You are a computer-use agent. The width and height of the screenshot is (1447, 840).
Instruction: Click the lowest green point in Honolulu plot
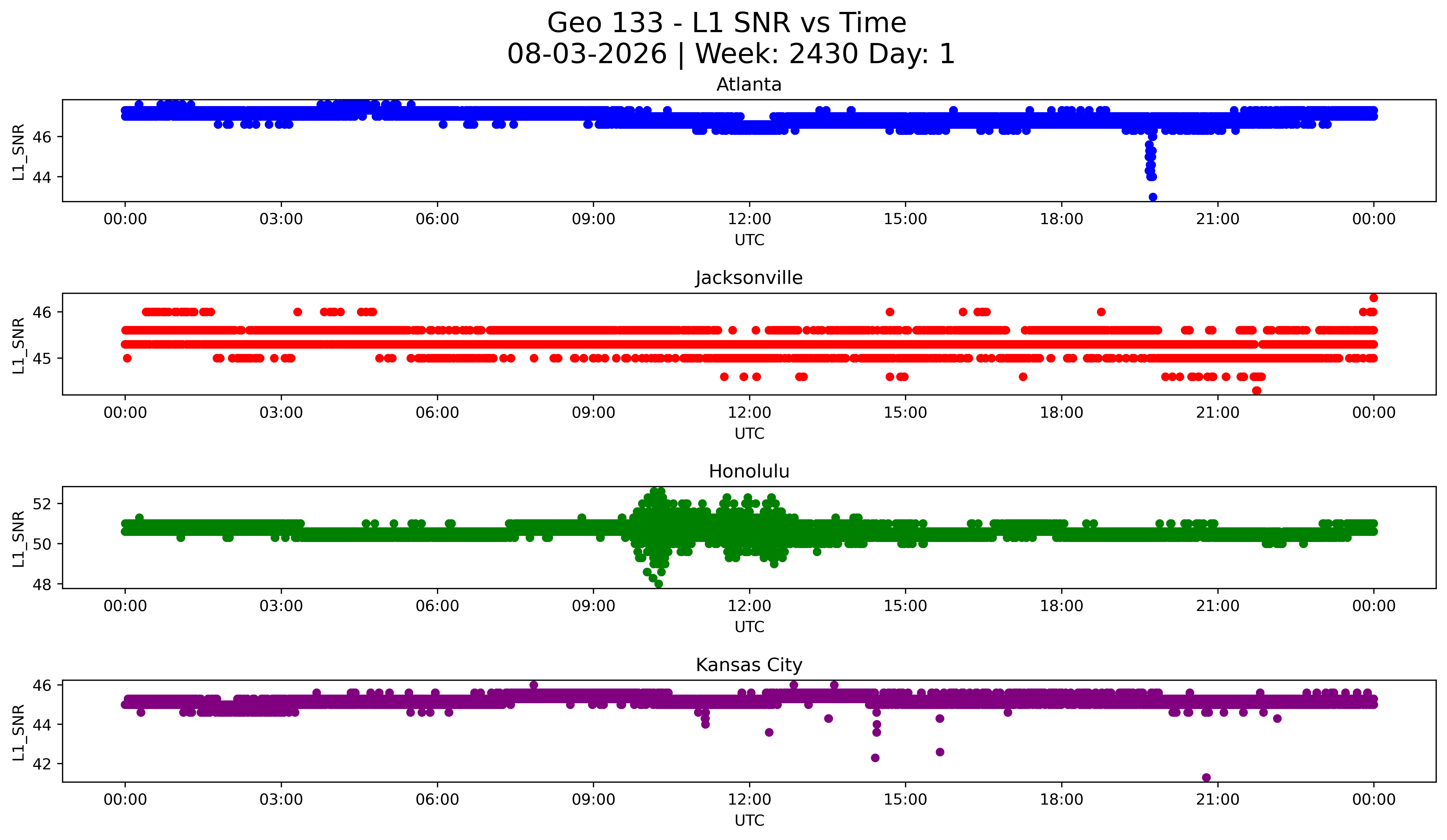[x=659, y=584]
